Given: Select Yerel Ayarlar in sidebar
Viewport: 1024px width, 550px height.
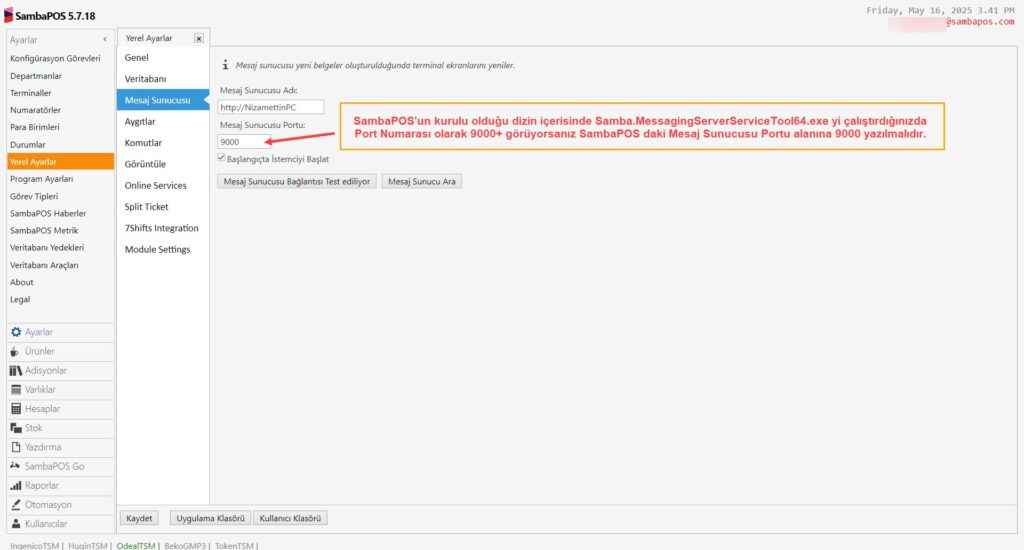Looking at the screenshot, I should pos(60,161).
